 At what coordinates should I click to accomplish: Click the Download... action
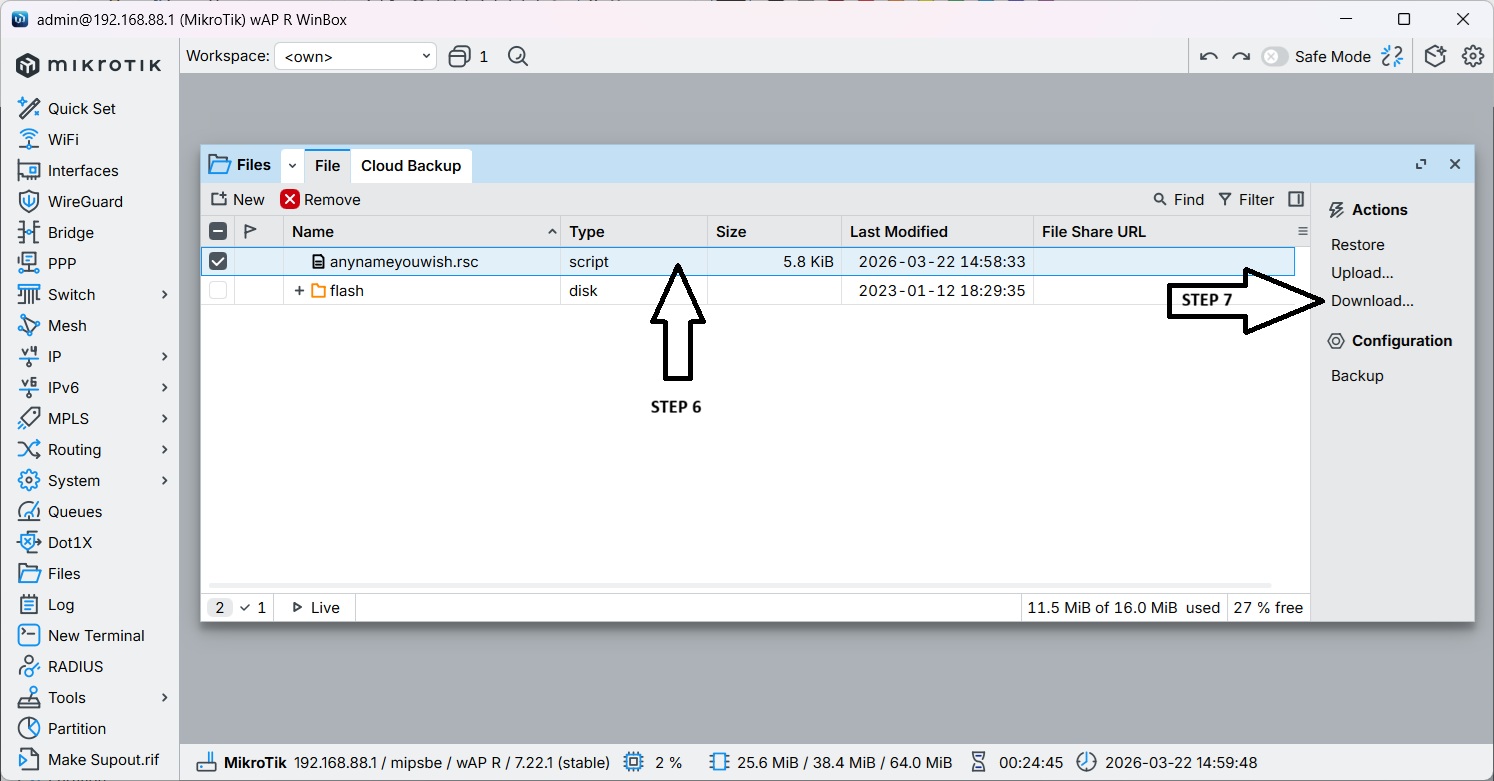pyautogui.click(x=1372, y=300)
